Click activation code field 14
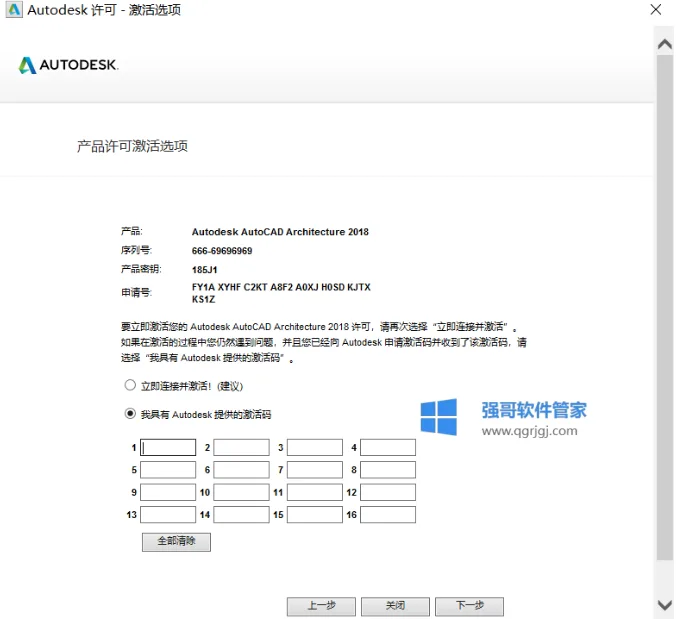This screenshot has width=676, height=619. [241, 515]
